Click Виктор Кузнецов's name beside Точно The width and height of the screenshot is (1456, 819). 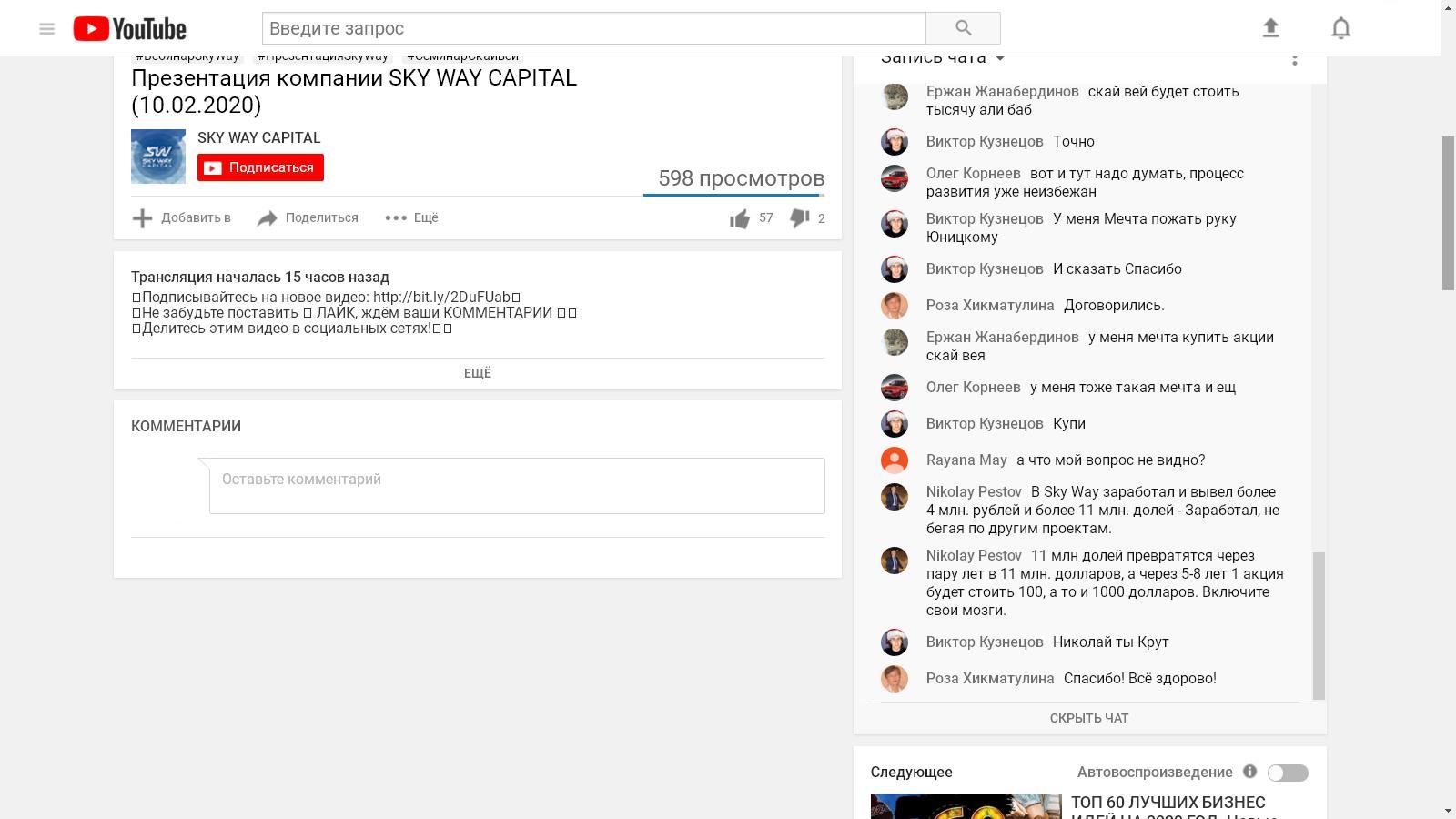985,141
